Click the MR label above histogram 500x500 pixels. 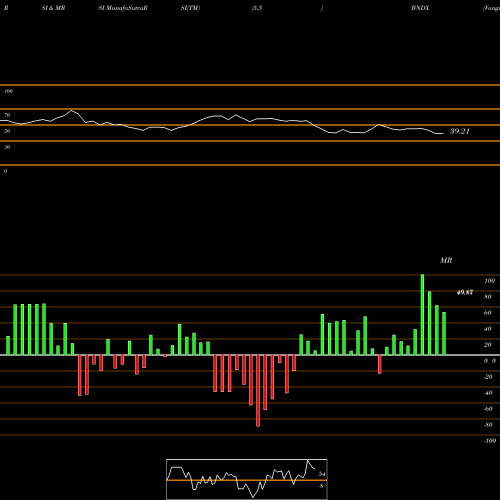[x=446, y=260]
